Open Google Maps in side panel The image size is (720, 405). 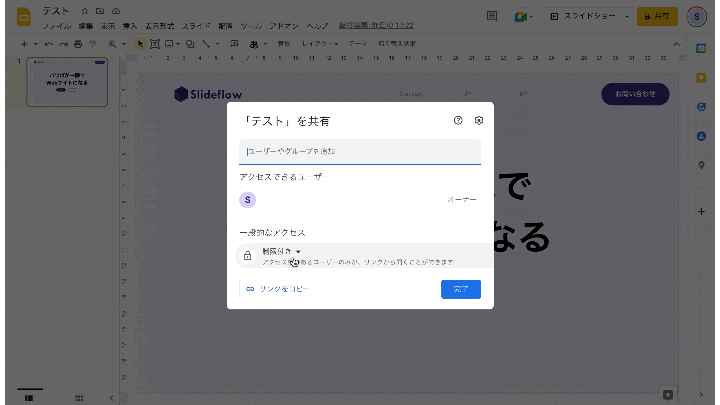point(701,164)
